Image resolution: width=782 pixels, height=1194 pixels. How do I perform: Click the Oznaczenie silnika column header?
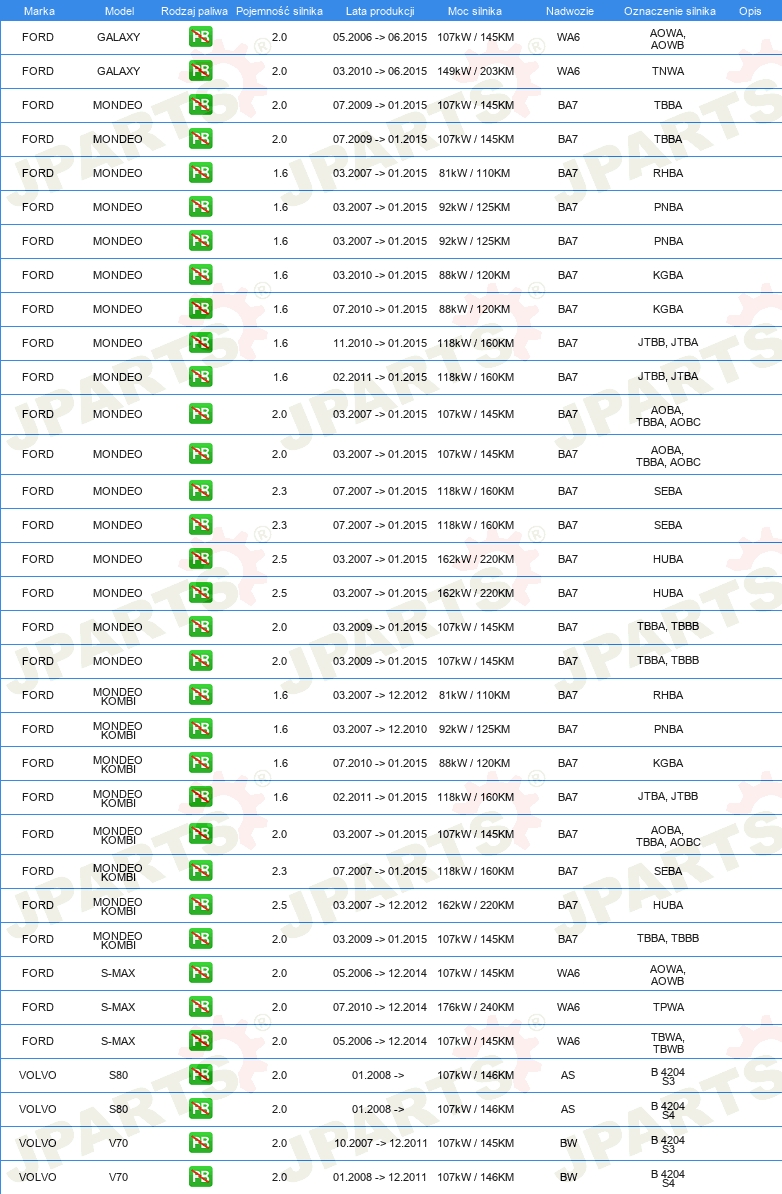tap(669, 11)
